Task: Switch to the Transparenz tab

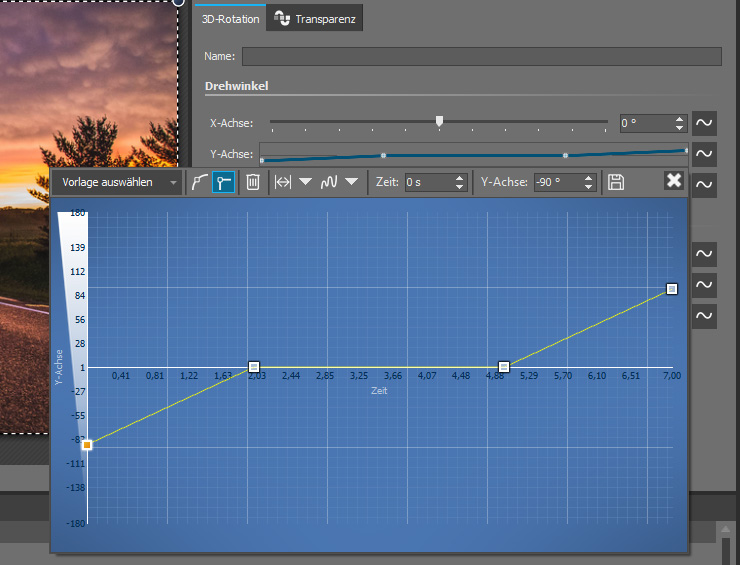Action: pyautogui.click(x=314, y=18)
